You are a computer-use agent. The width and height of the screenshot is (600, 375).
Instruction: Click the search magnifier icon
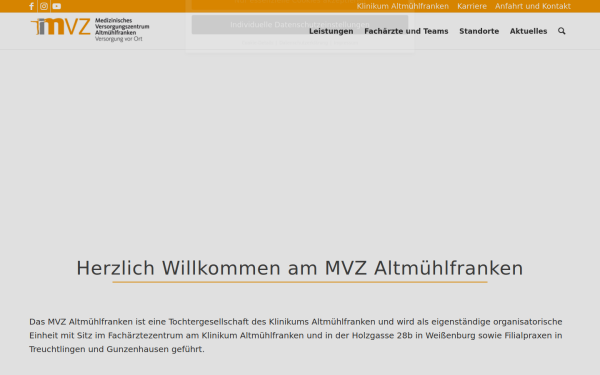pos(561,31)
